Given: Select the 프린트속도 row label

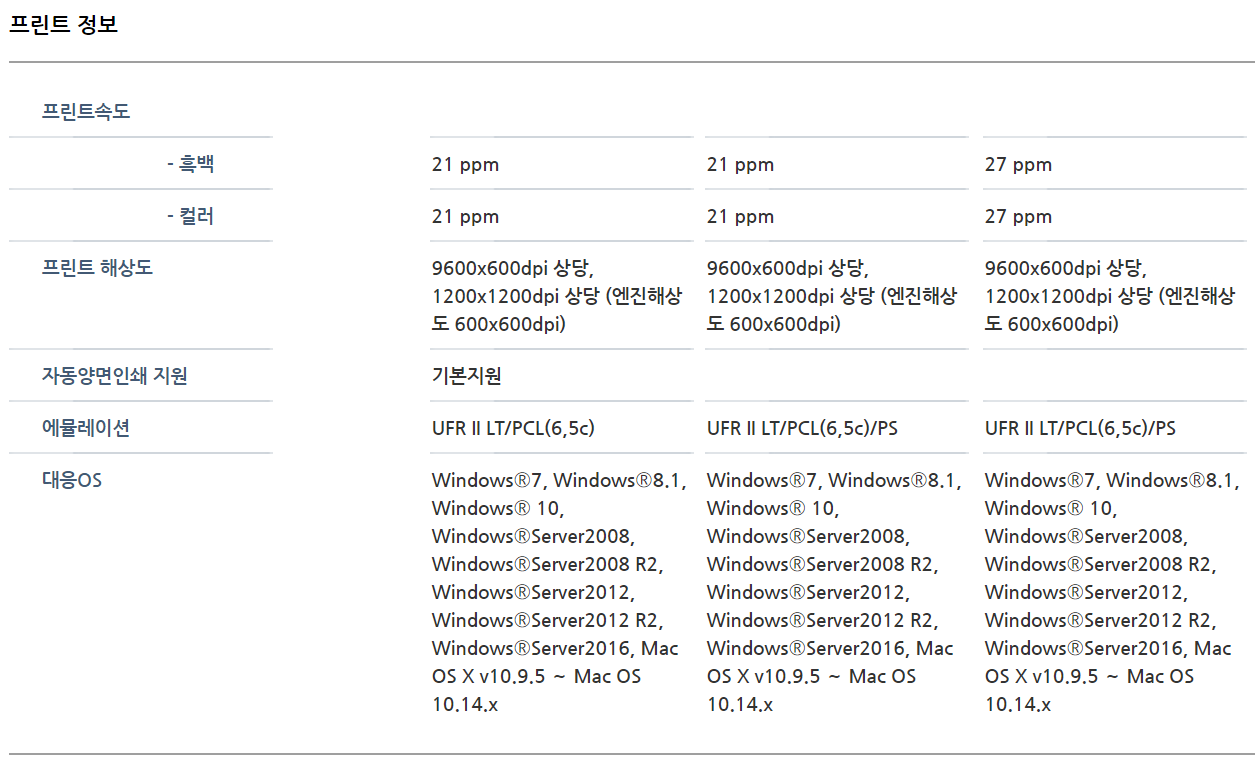Looking at the screenshot, I should click(86, 112).
